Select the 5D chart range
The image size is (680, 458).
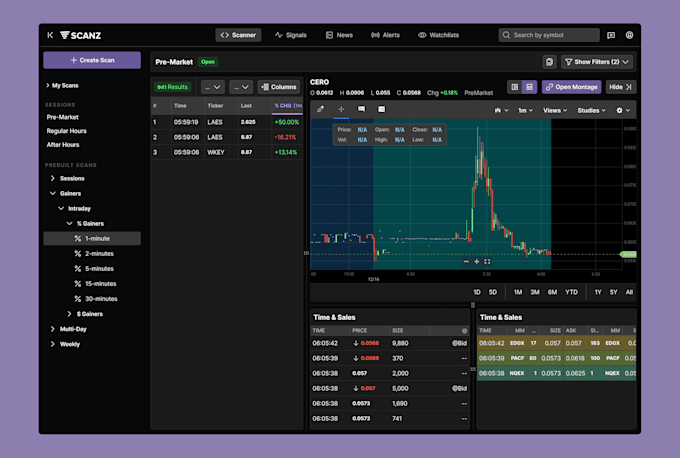click(493, 292)
